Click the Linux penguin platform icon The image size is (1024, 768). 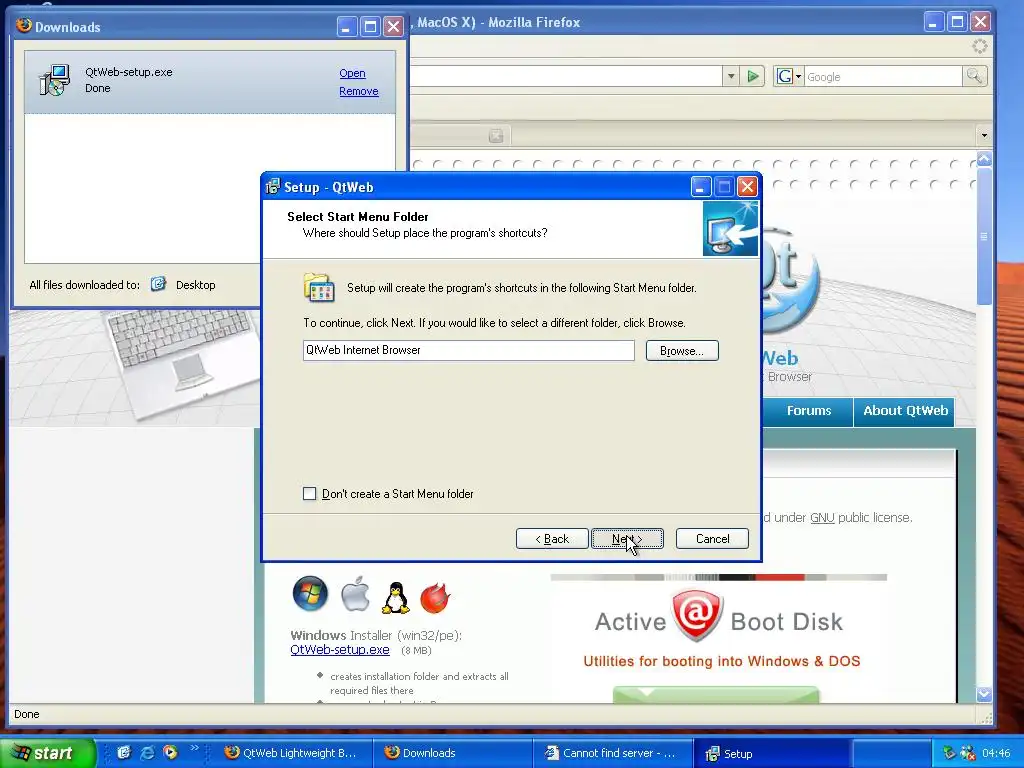pyautogui.click(x=395, y=597)
